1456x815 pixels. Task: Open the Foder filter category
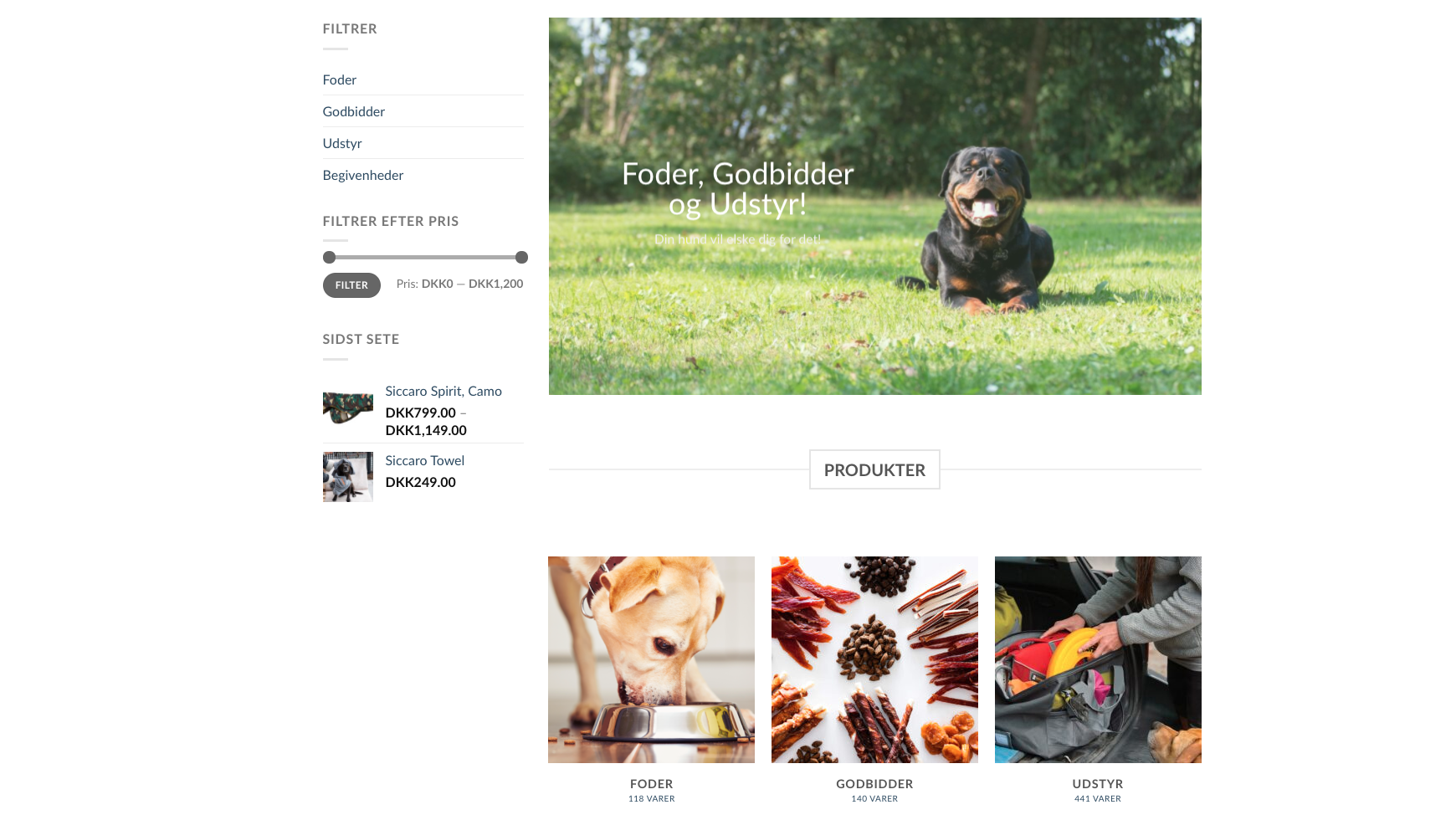[x=339, y=80]
